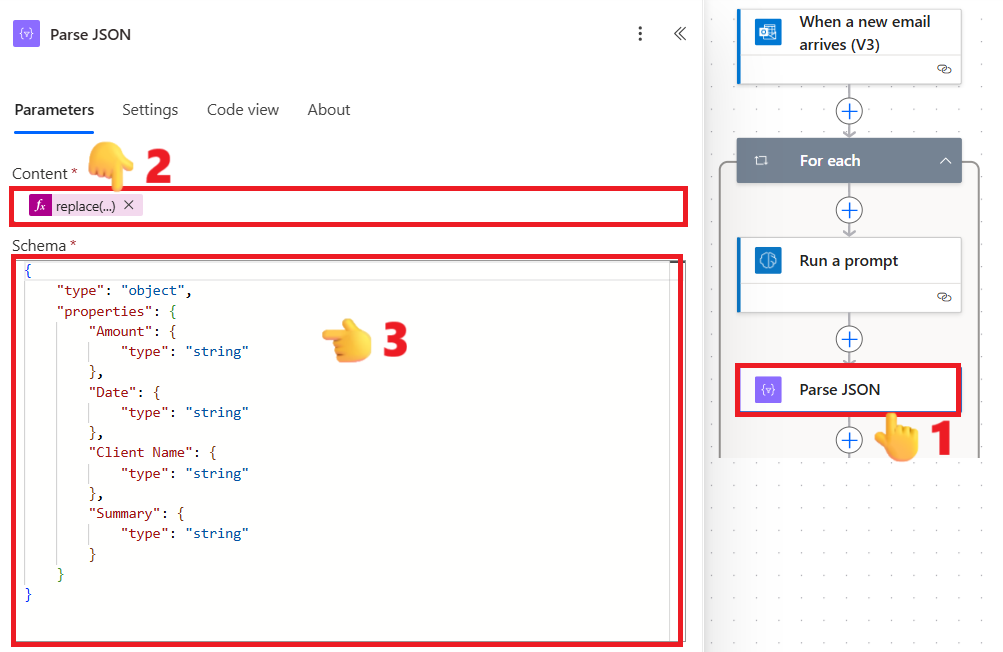Add step below Parse JSON action
Viewport: 1003px width, 652px height.
[849, 439]
